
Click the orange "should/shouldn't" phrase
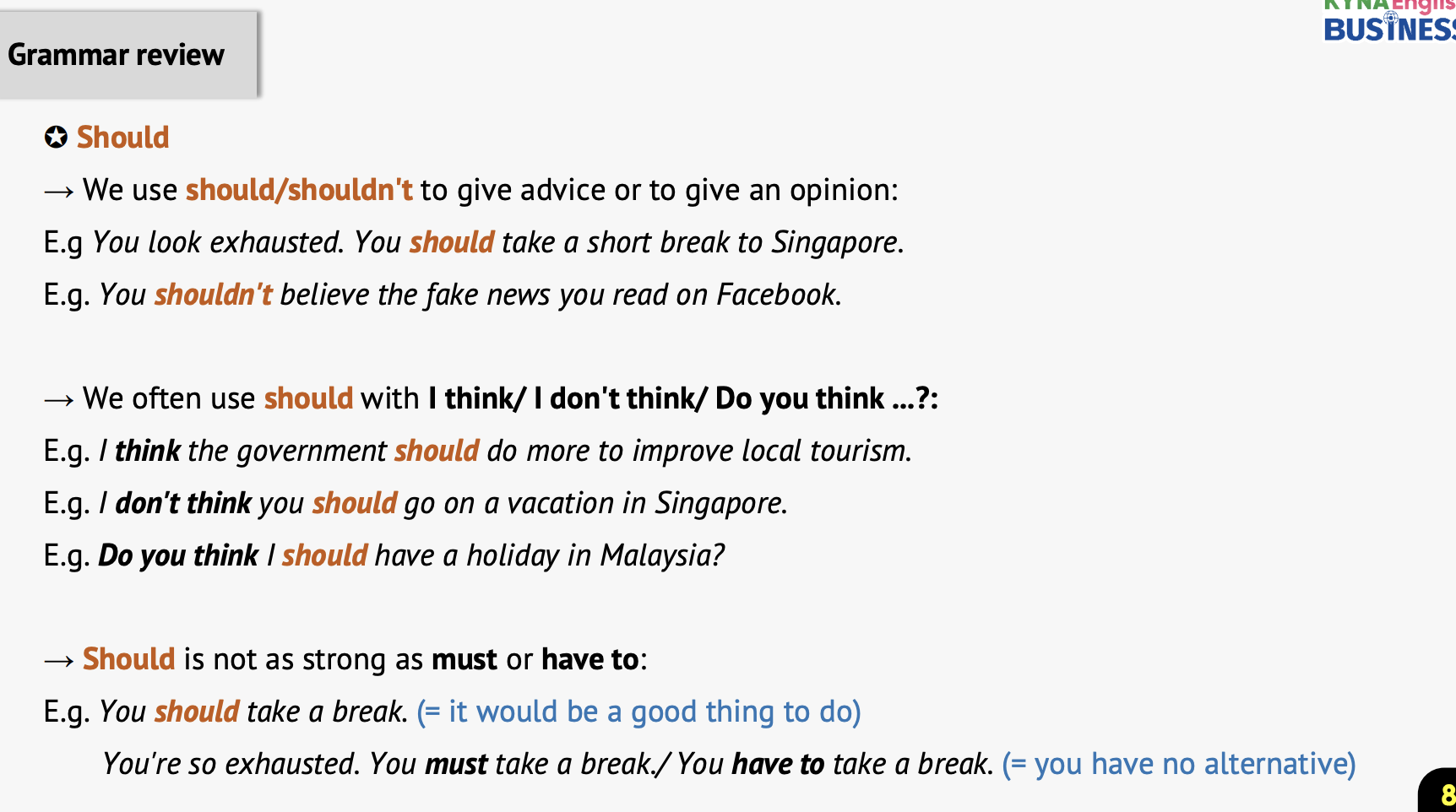point(299,190)
